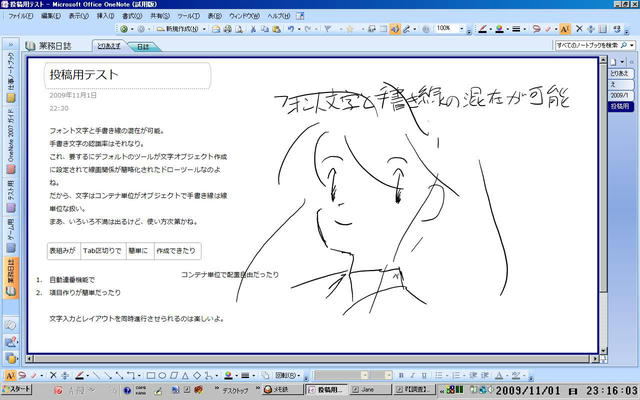Click the notebook search input field

click(x=586, y=45)
